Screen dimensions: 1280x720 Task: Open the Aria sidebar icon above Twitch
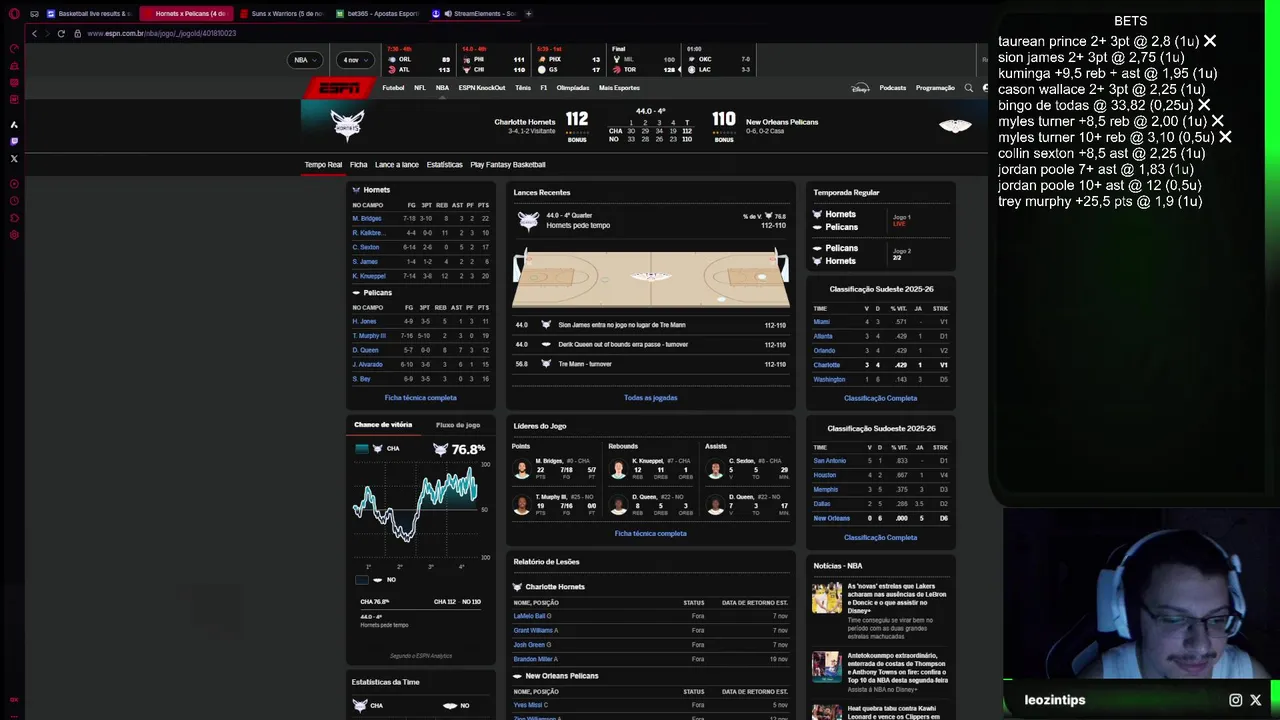click(x=14, y=124)
